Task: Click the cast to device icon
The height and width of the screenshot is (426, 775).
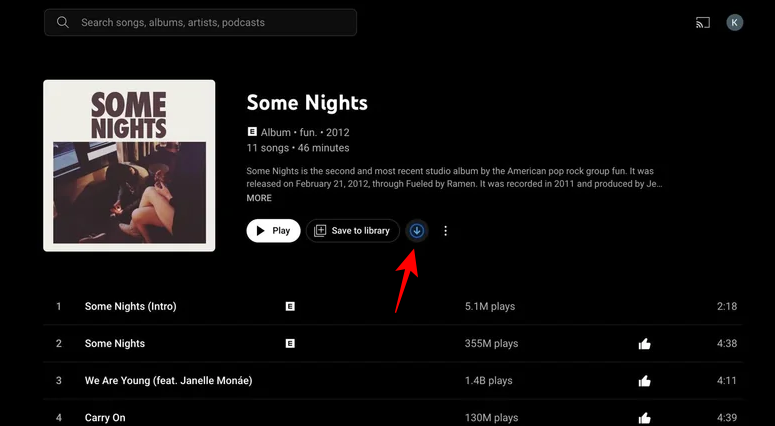Action: pyautogui.click(x=701, y=22)
